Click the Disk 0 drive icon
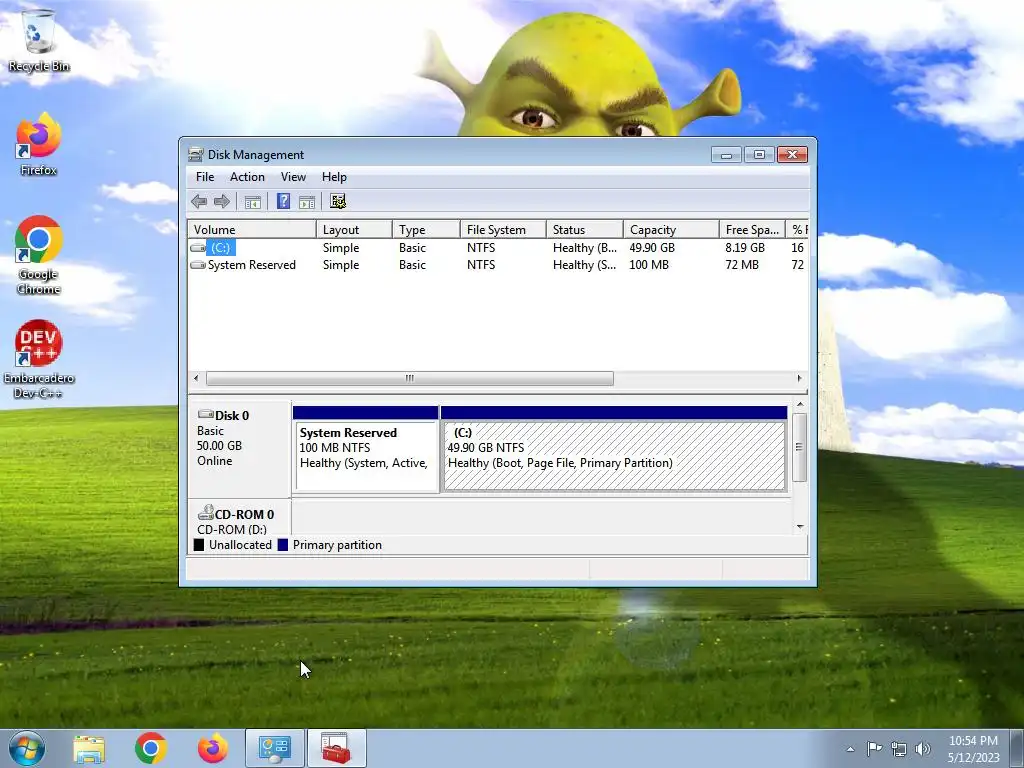This screenshot has height=768, width=1024. pyautogui.click(x=206, y=414)
